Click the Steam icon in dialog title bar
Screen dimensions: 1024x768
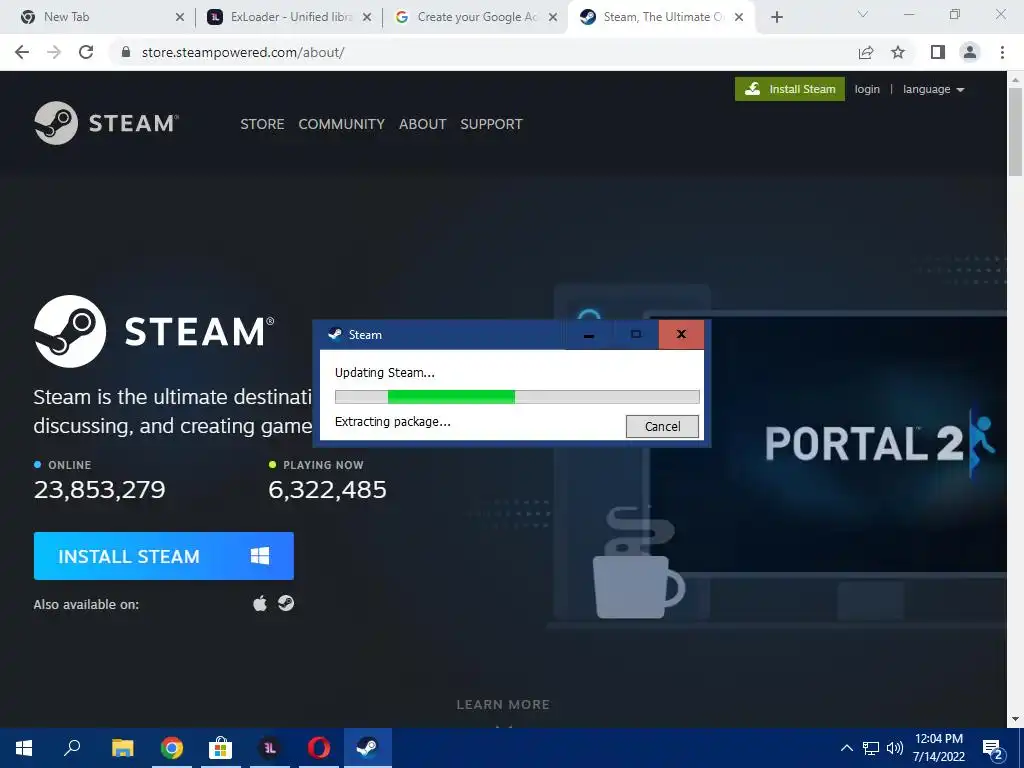click(335, 334)
